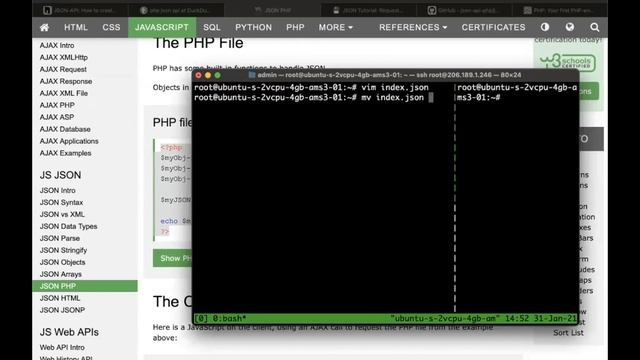Screen dimensions: 640x360
Task: Expand the MORE dropdown menu
Action: 336,27
